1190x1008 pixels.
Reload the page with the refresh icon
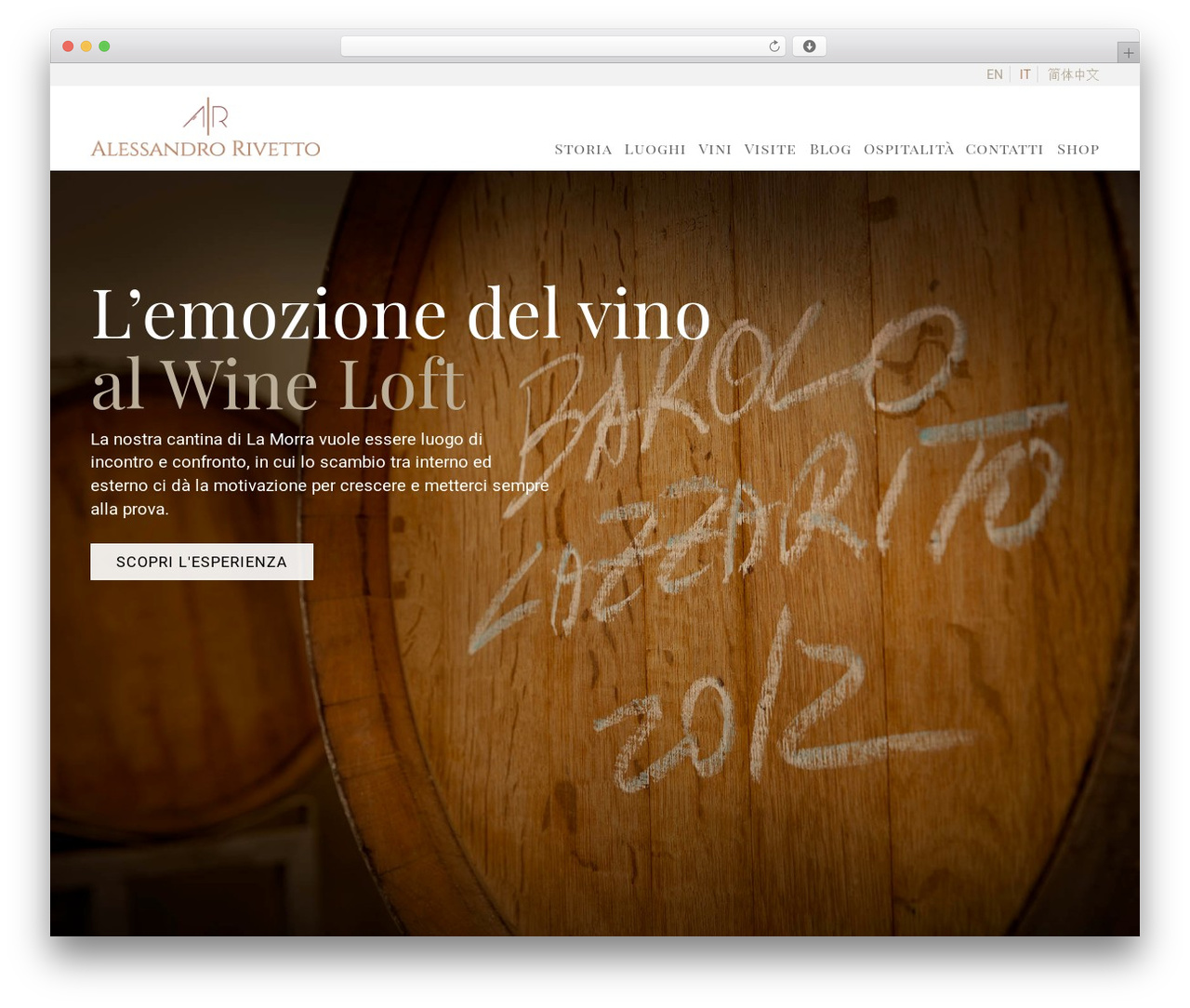(x=773, y=46)
